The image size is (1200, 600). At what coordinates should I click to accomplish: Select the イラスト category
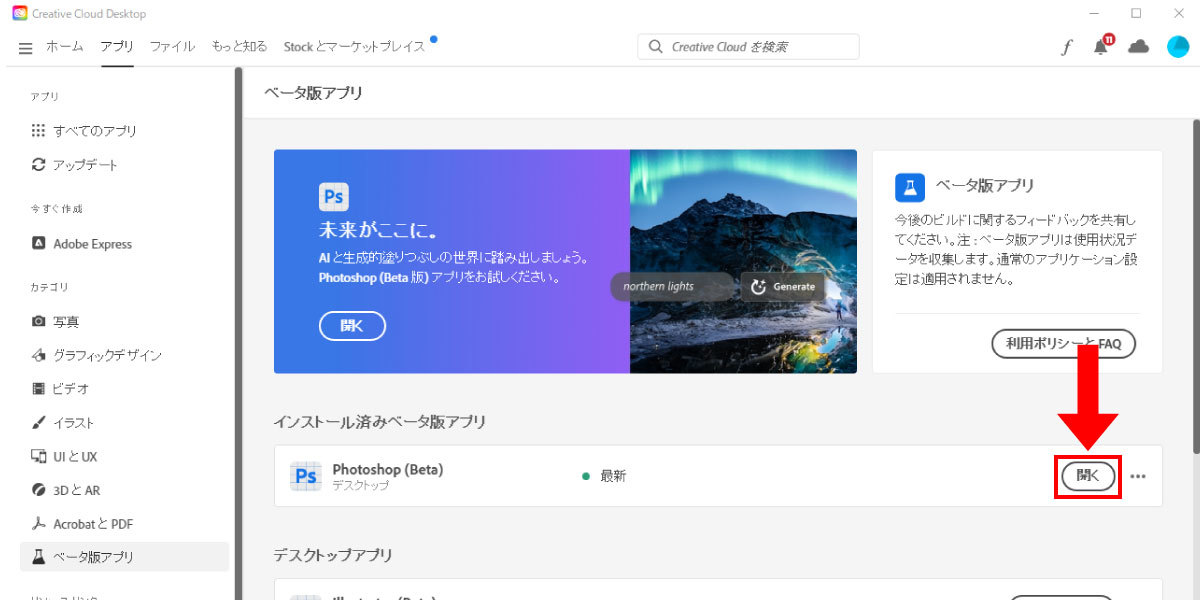tap(63, 423)
